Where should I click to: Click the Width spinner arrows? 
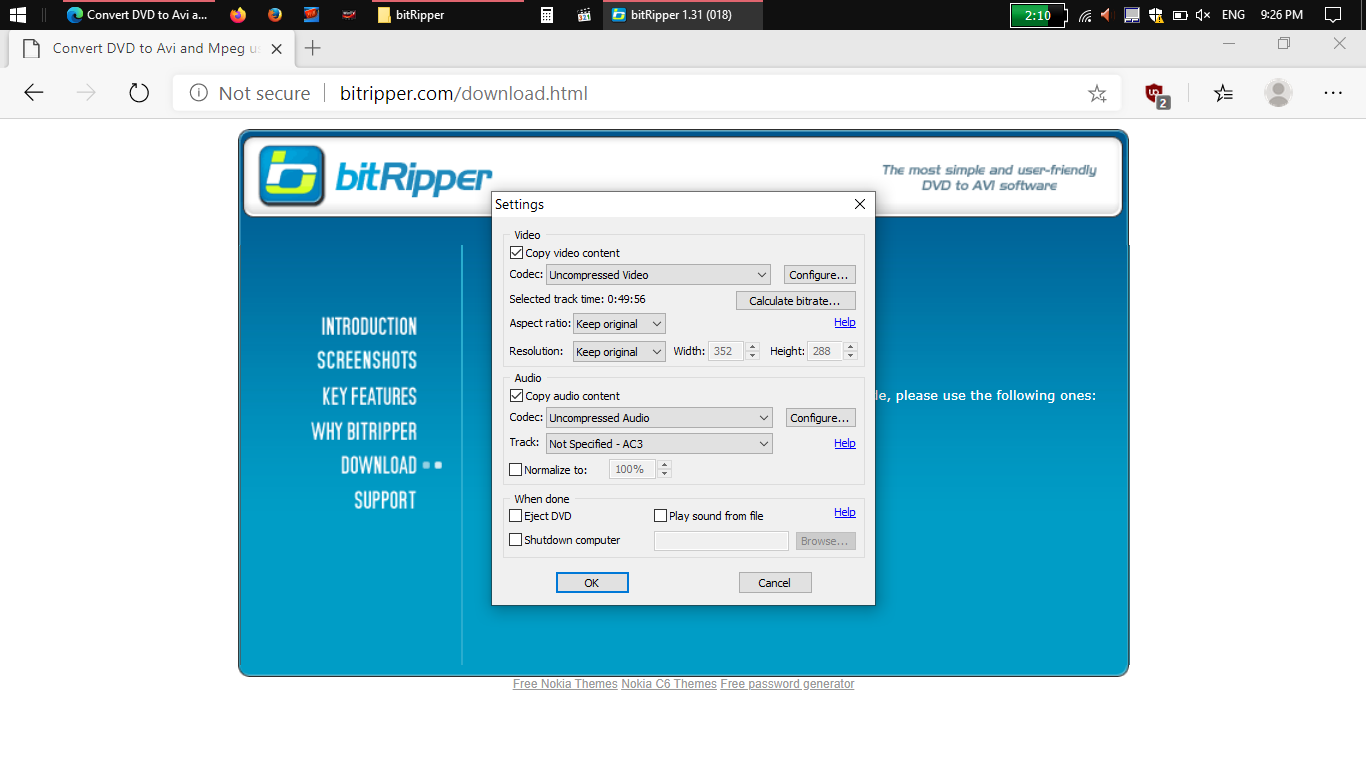[751, 351]
